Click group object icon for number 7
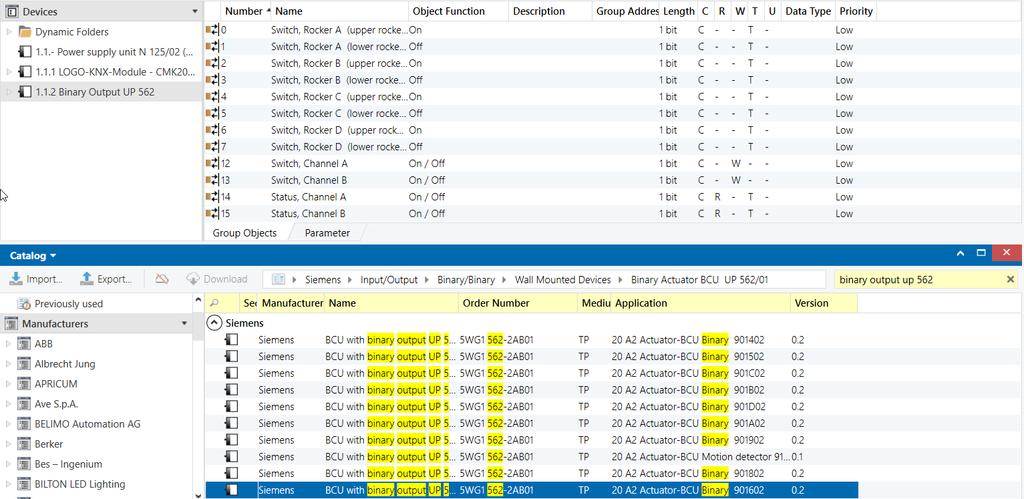Viewport: 1024px width, 499px height. pos(212,146)
